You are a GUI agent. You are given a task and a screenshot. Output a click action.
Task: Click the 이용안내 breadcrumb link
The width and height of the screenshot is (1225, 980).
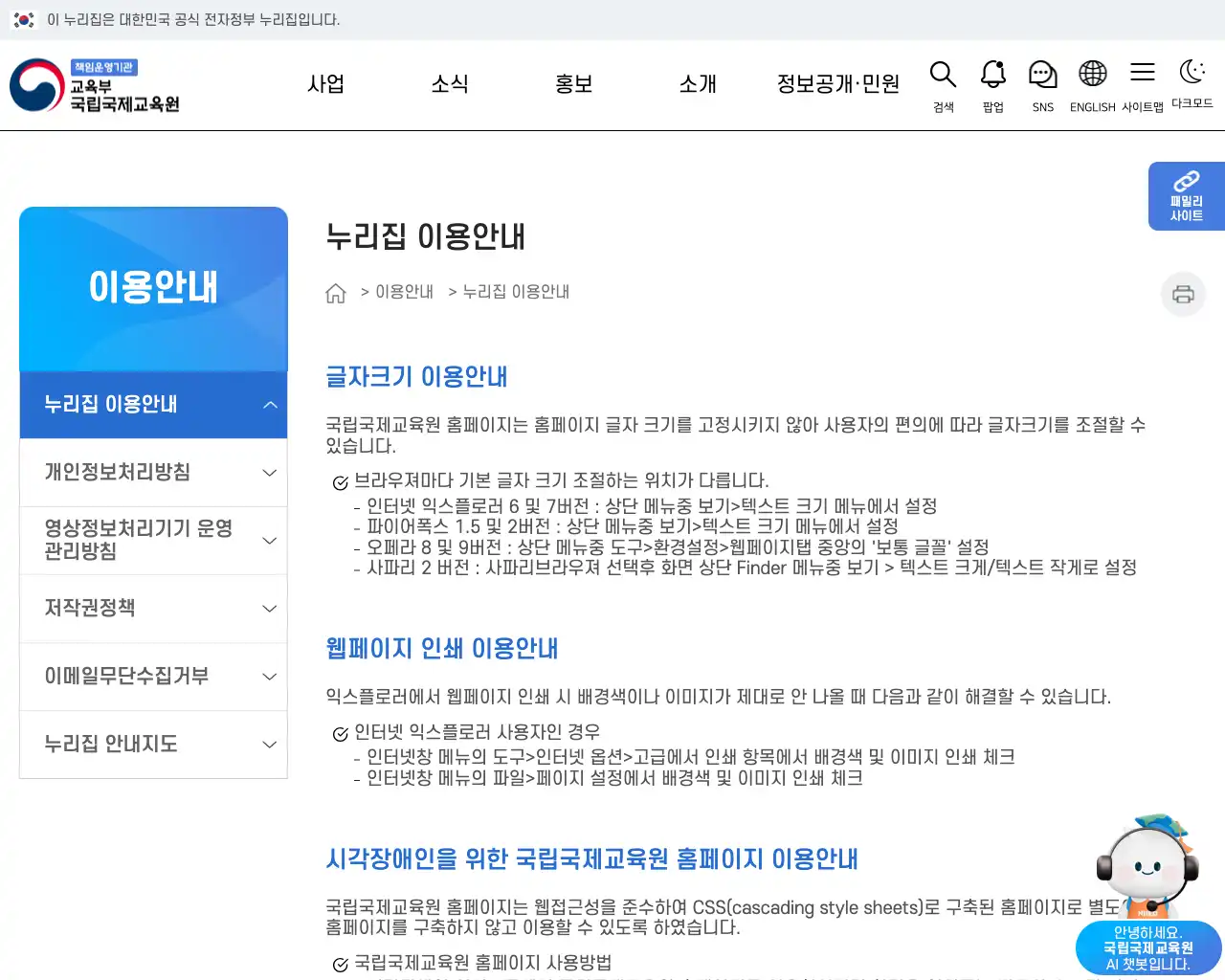[x=404, y=292]
